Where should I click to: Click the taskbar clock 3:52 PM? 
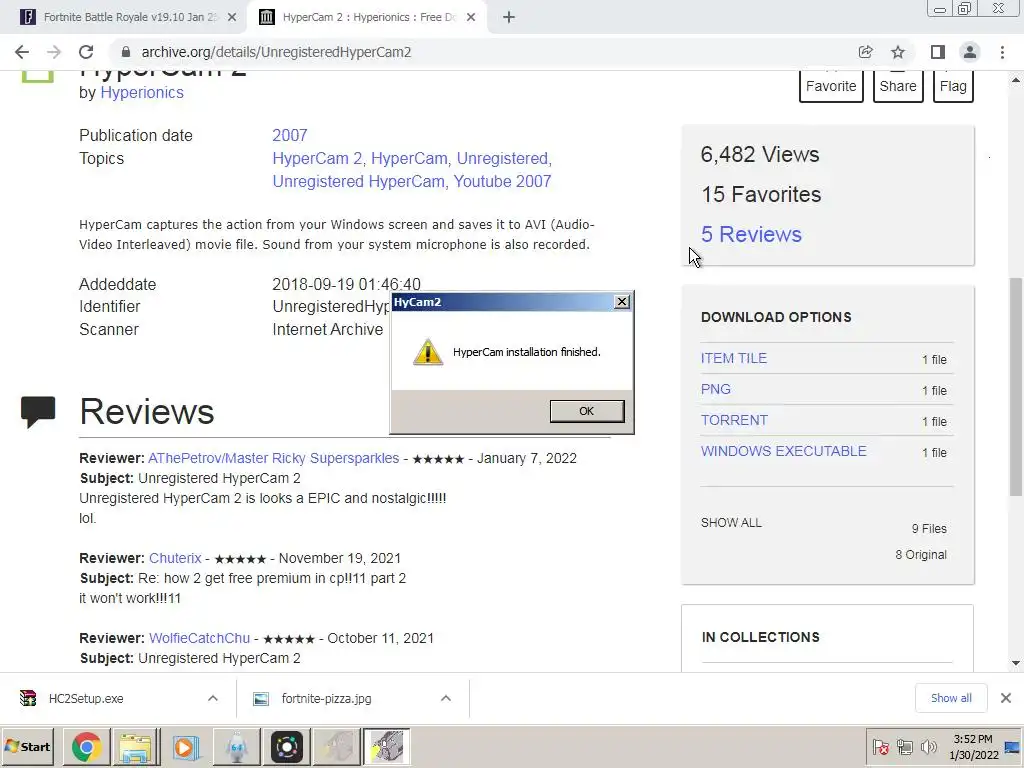tap(973, 739)
